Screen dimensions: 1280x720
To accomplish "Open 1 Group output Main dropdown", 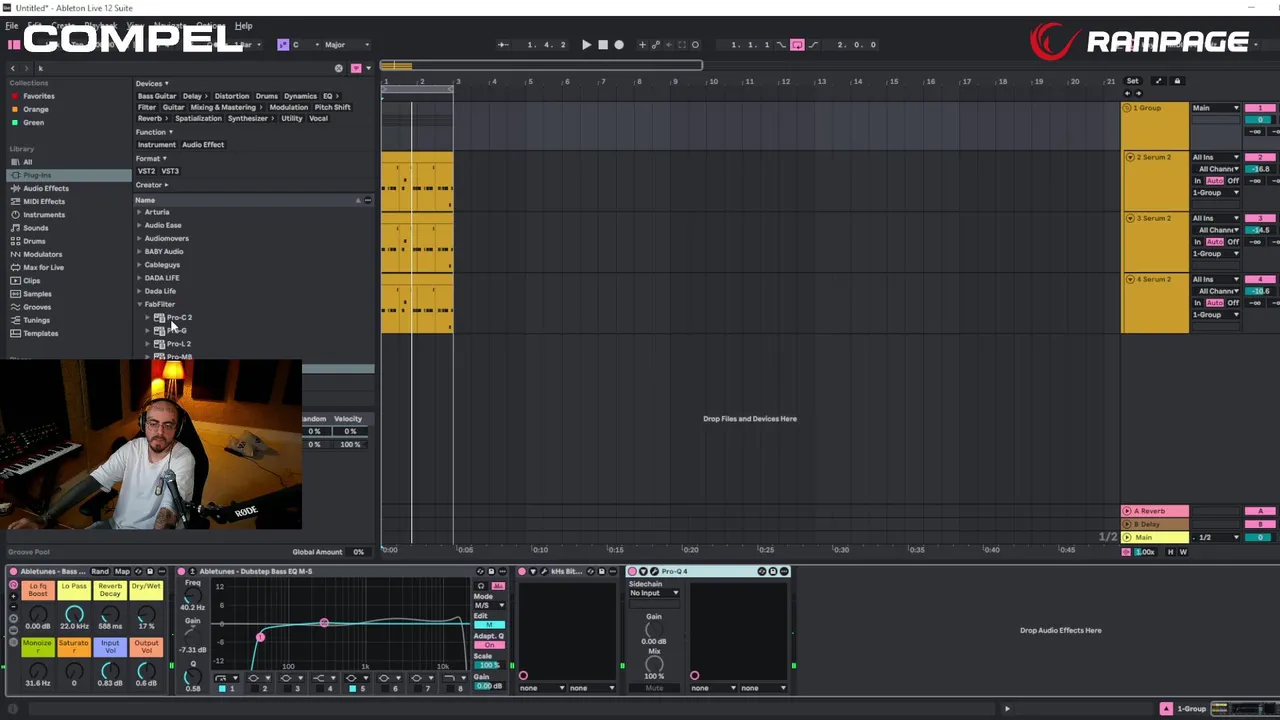I will tap(1215, 108).
